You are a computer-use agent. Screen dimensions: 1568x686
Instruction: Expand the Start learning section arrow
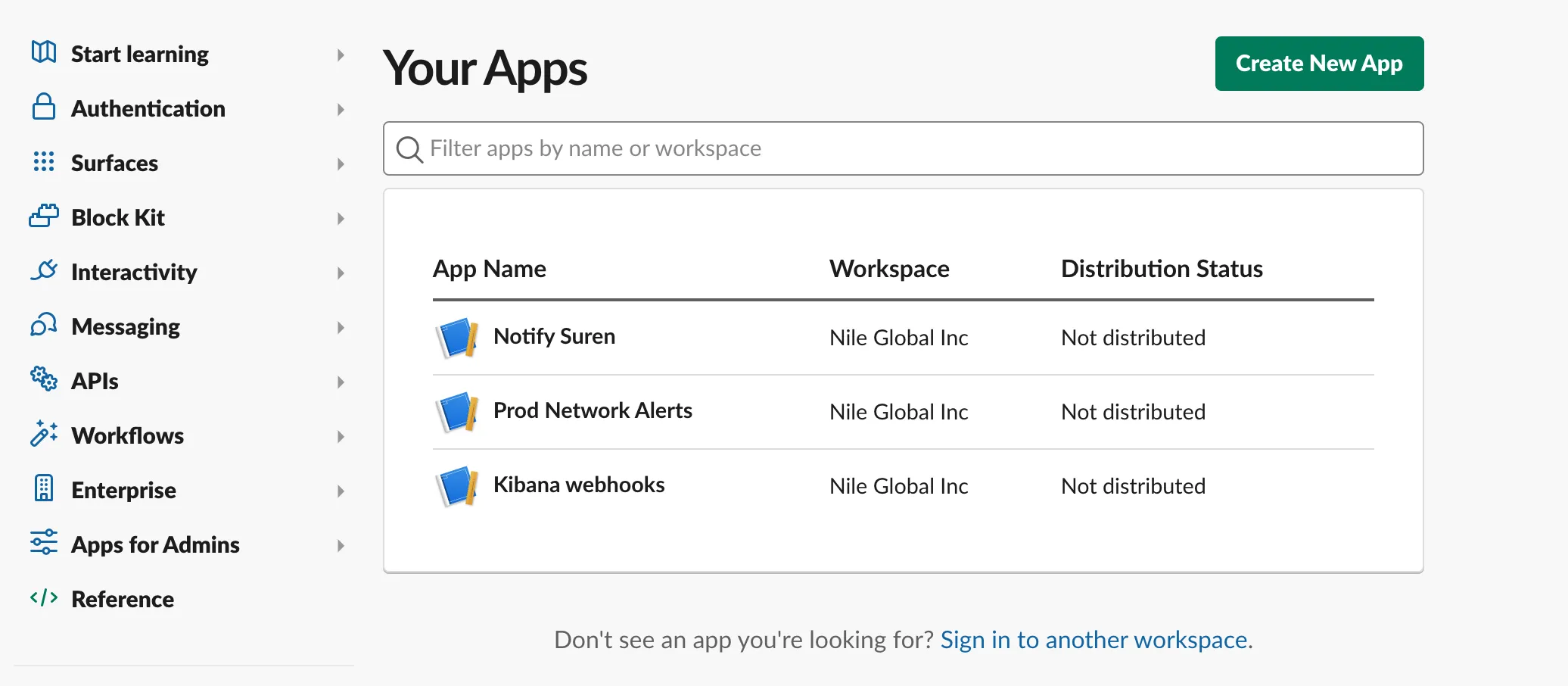point(341,55)
